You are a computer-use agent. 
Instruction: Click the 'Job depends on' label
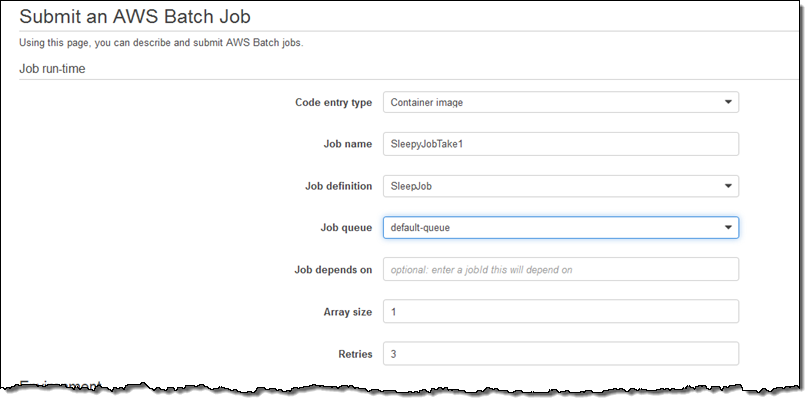(x=334, y=270)
